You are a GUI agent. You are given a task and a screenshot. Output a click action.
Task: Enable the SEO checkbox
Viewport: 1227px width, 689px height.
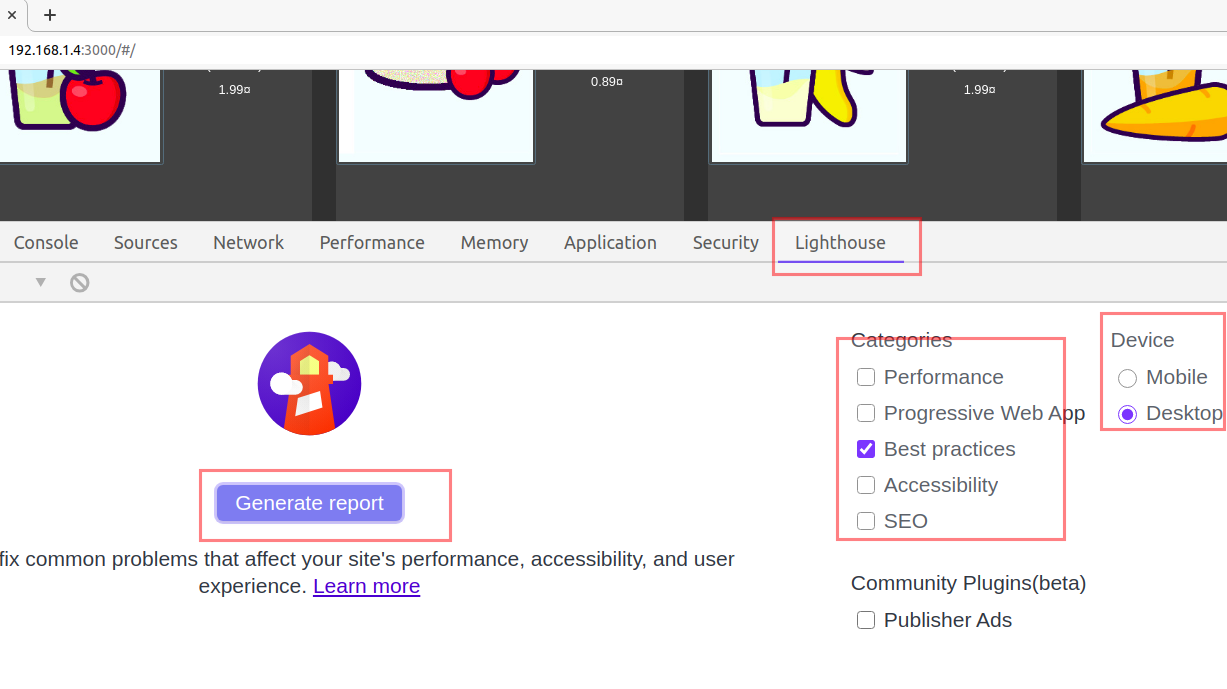click(866, 521)
